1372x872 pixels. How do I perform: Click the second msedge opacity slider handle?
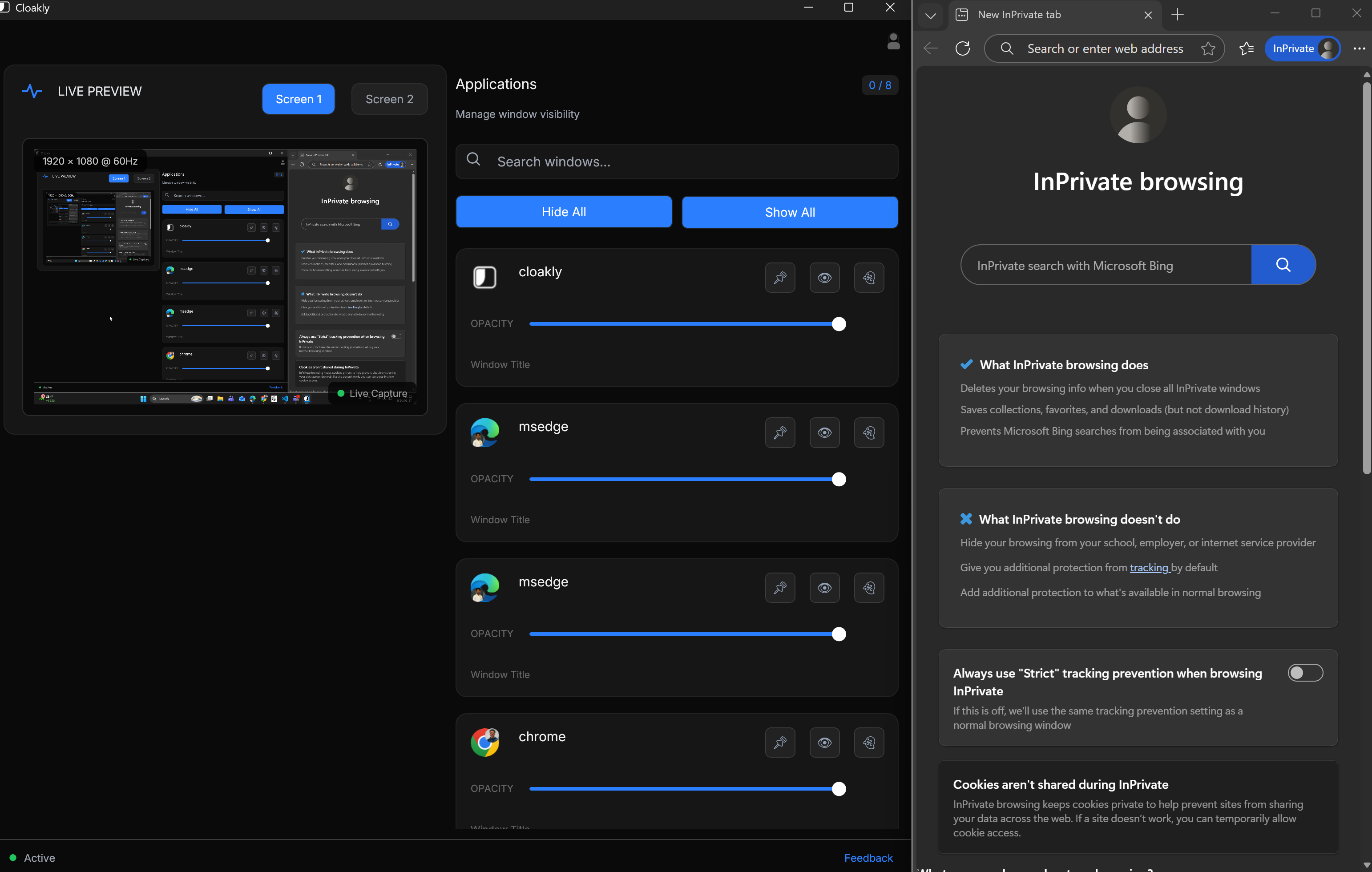click(x=838, y=634)
